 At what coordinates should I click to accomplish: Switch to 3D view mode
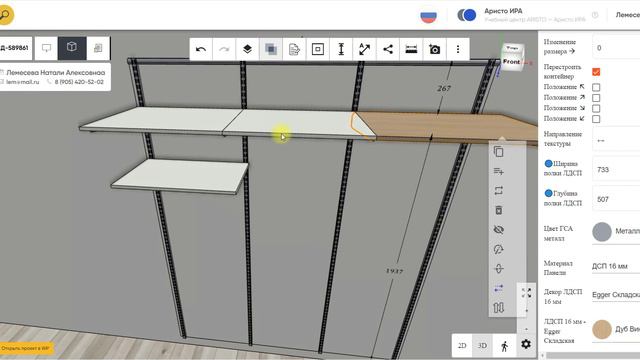point(482,346)
